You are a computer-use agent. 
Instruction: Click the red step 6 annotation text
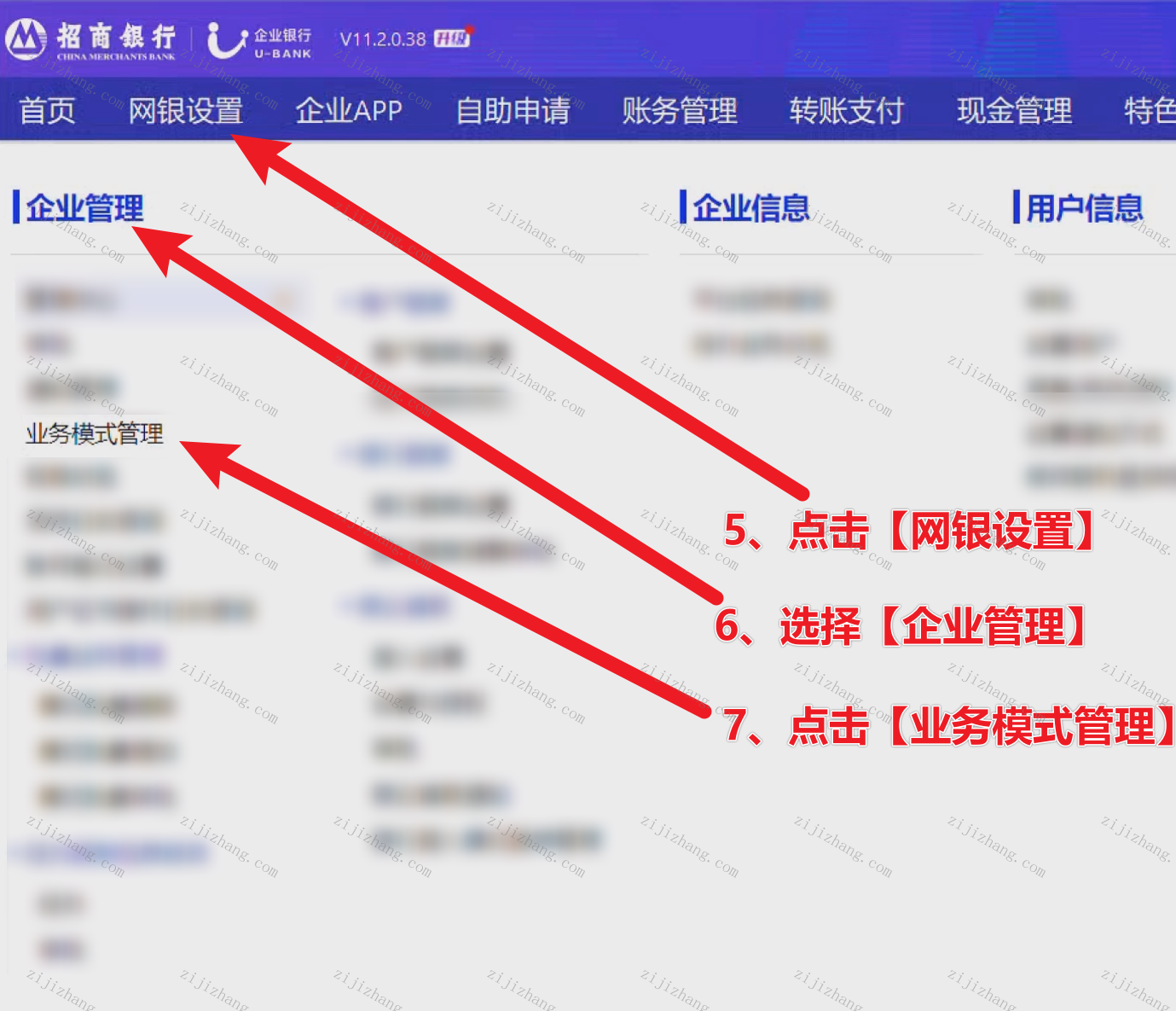[x=903, y=625]
